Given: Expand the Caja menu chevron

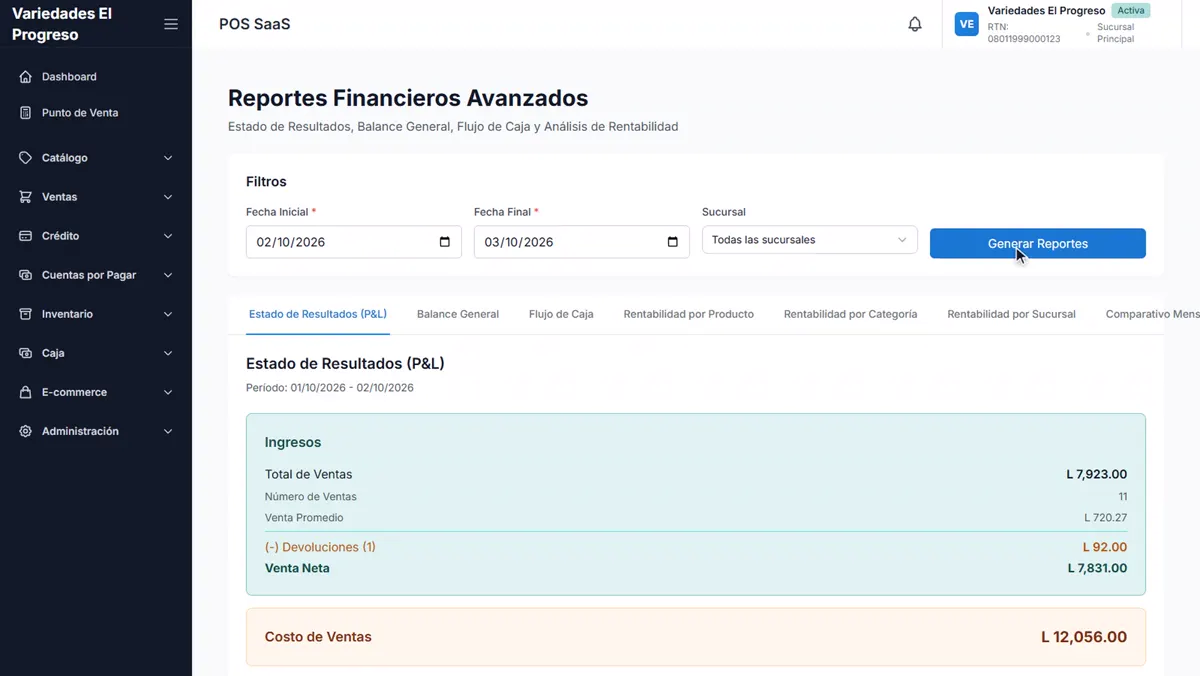Looking at the screenshot, I should (x=168, y=353).
